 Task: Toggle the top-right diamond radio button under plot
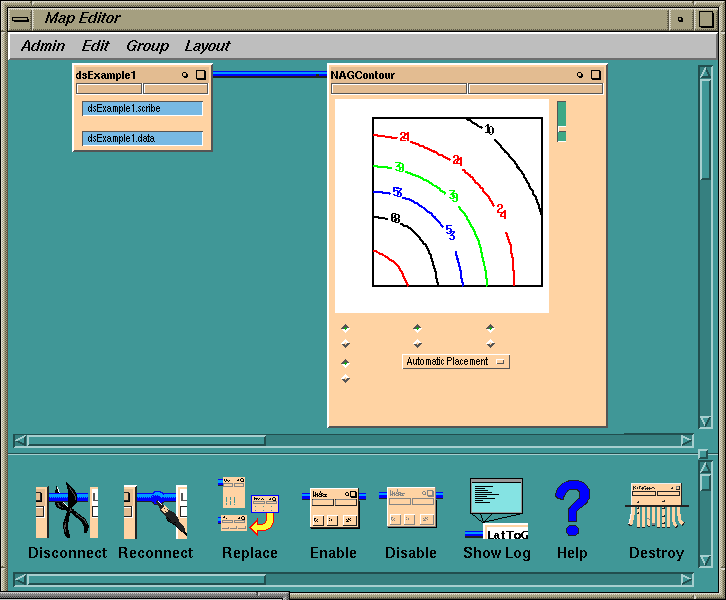[490, 327]
